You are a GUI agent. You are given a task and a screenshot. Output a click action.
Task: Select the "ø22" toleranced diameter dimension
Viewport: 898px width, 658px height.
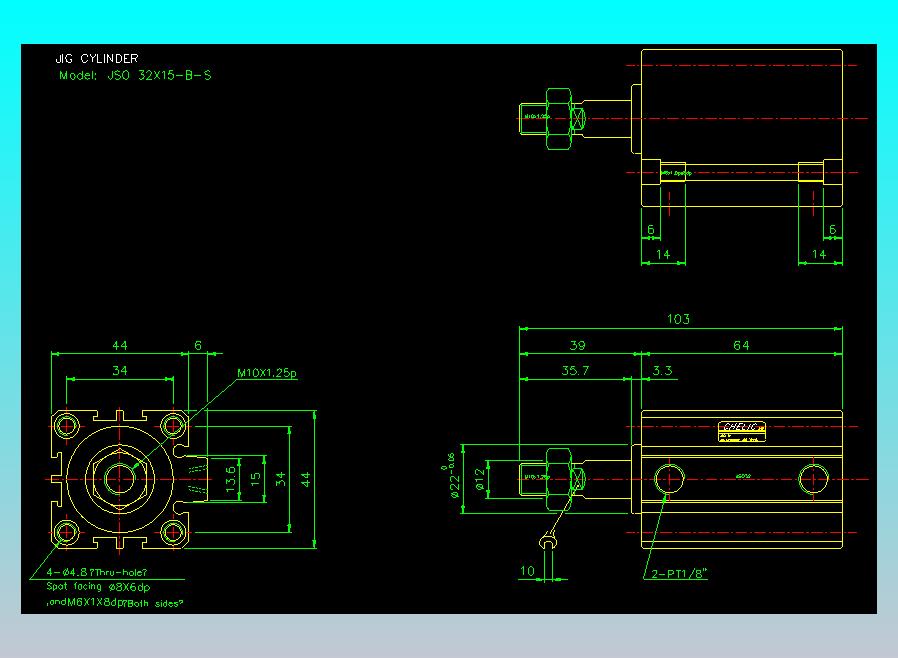451,475
